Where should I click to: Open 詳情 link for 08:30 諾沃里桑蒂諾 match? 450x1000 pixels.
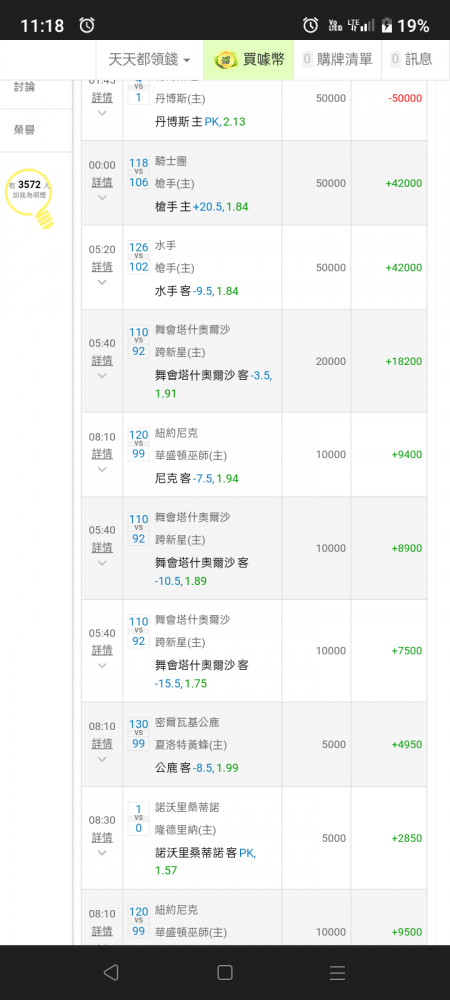click(x=102, y=837)
